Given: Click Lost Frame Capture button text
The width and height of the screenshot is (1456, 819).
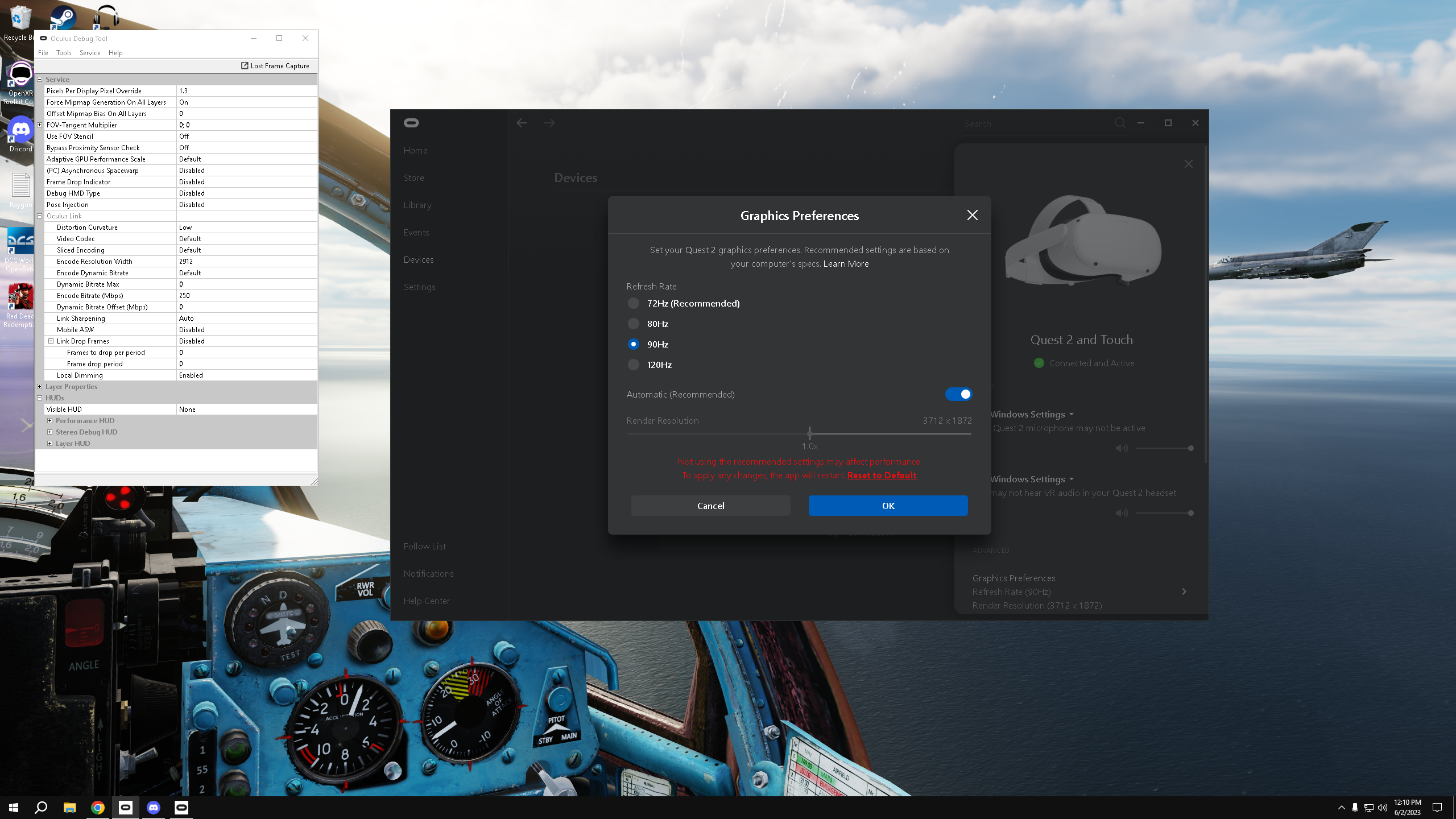Looking at the screenshot, I should 280,66.
